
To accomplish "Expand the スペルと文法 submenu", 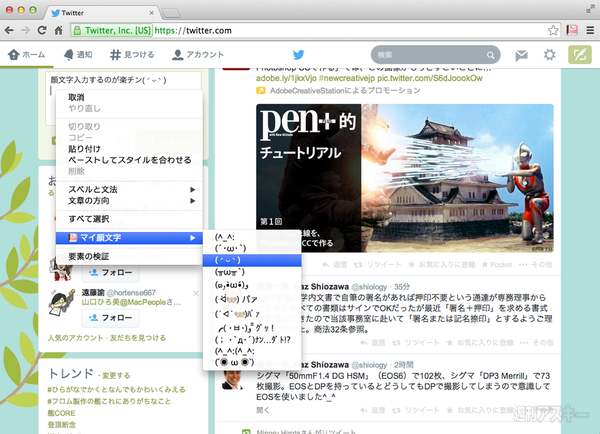I will tap(129, 189).
